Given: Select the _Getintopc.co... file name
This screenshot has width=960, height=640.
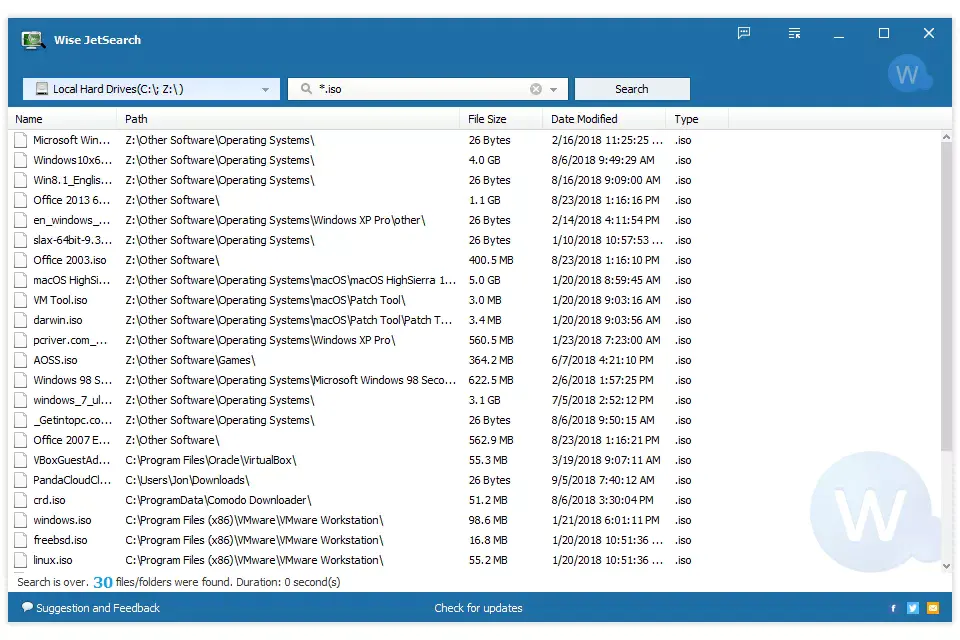Looking at the screenshot, I should coord(72,421).
